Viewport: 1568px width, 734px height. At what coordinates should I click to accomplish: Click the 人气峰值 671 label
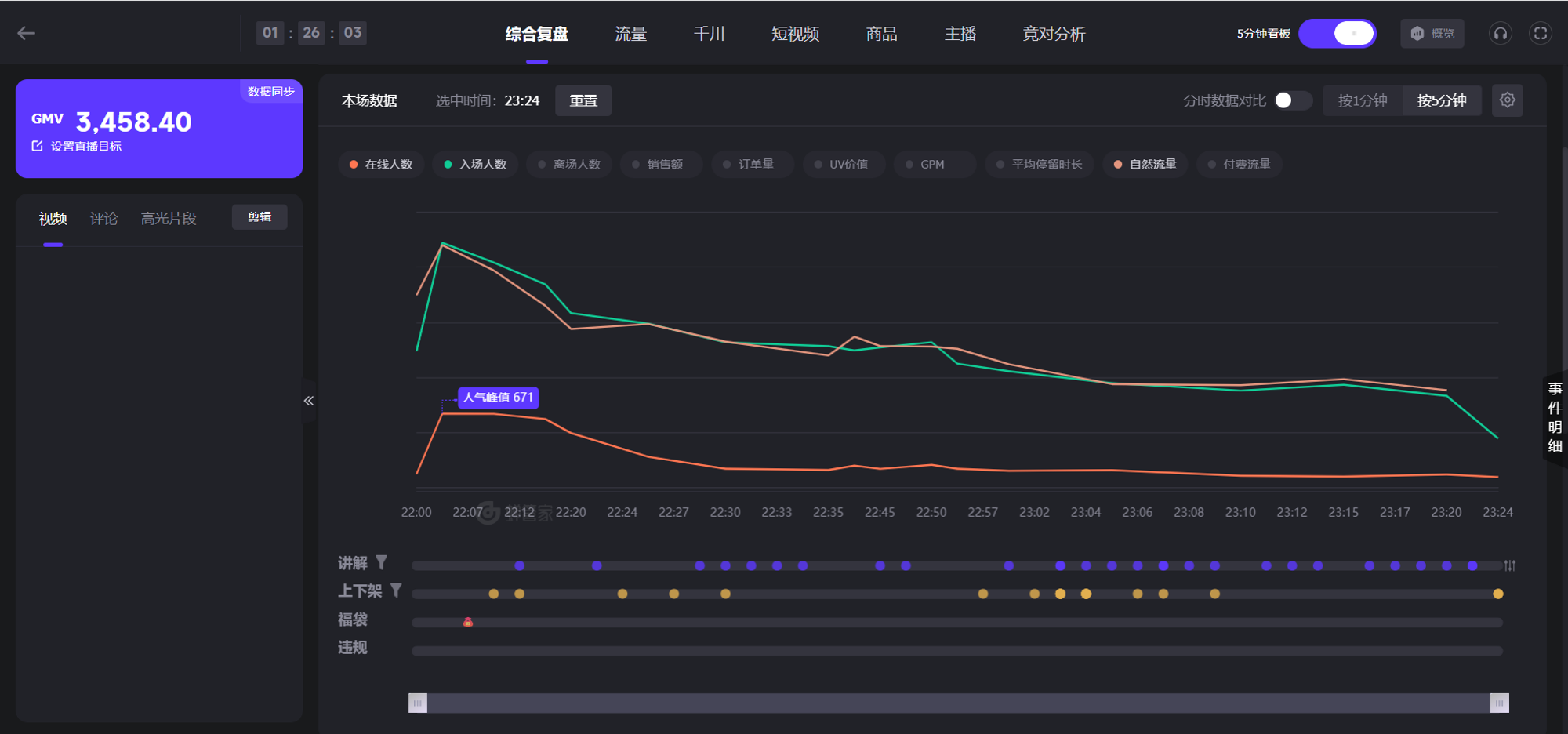[x=499, y=398]
